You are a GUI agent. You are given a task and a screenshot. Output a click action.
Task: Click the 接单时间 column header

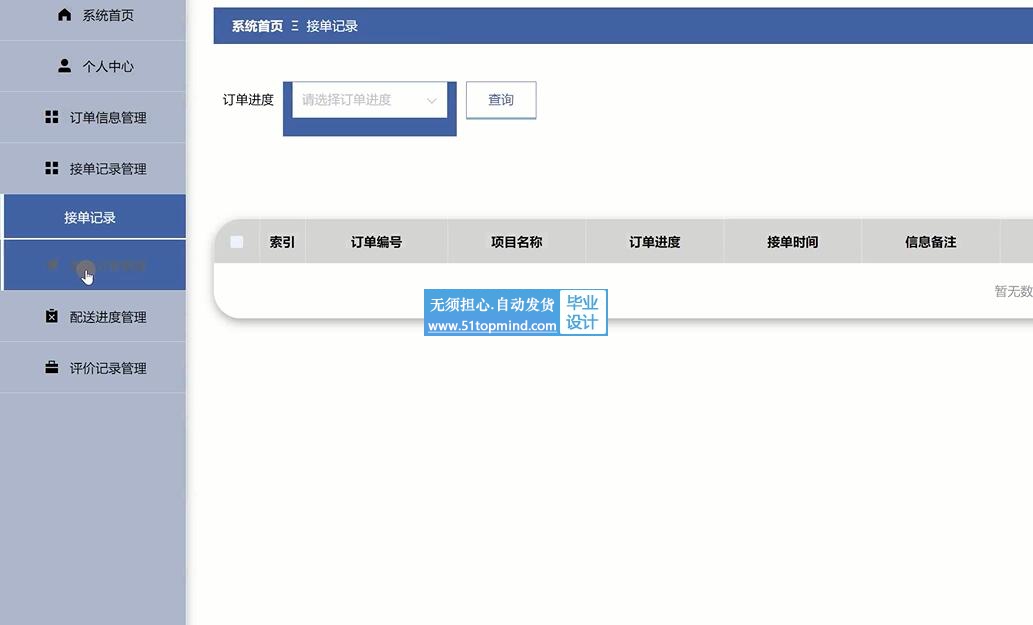pos(793,242)
